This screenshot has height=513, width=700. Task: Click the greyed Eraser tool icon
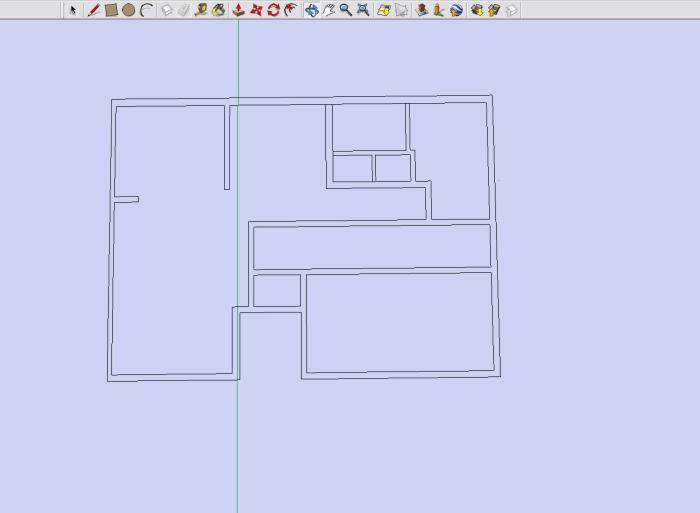(x=183, y=10)
